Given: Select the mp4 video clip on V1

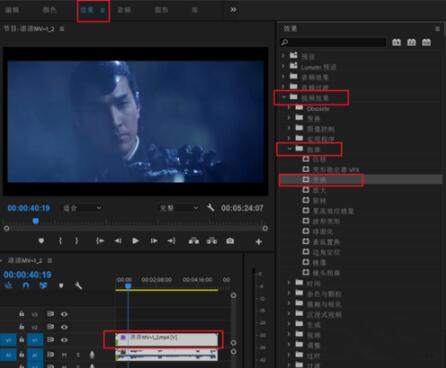Looking at the screenshot, I should pyautogui.click(x=167, y=340).
